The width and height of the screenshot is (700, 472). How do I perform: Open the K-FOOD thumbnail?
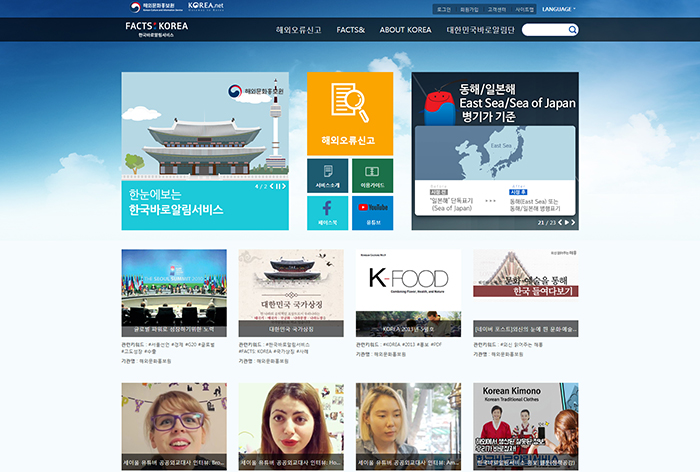point(408,293)
